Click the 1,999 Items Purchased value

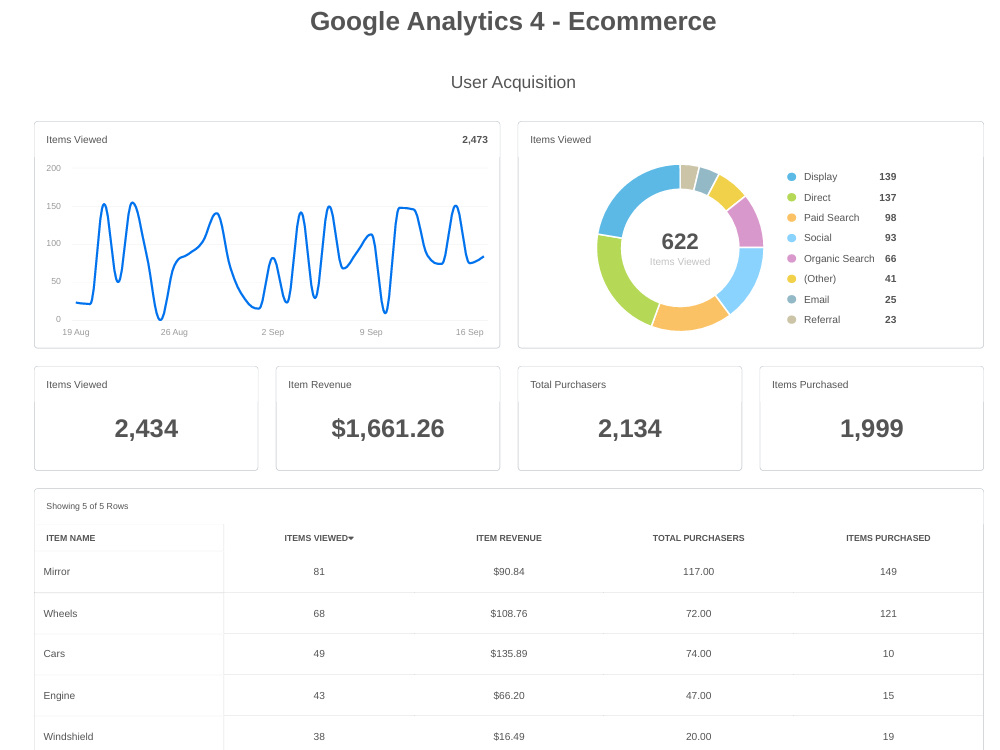click(872, 429)
